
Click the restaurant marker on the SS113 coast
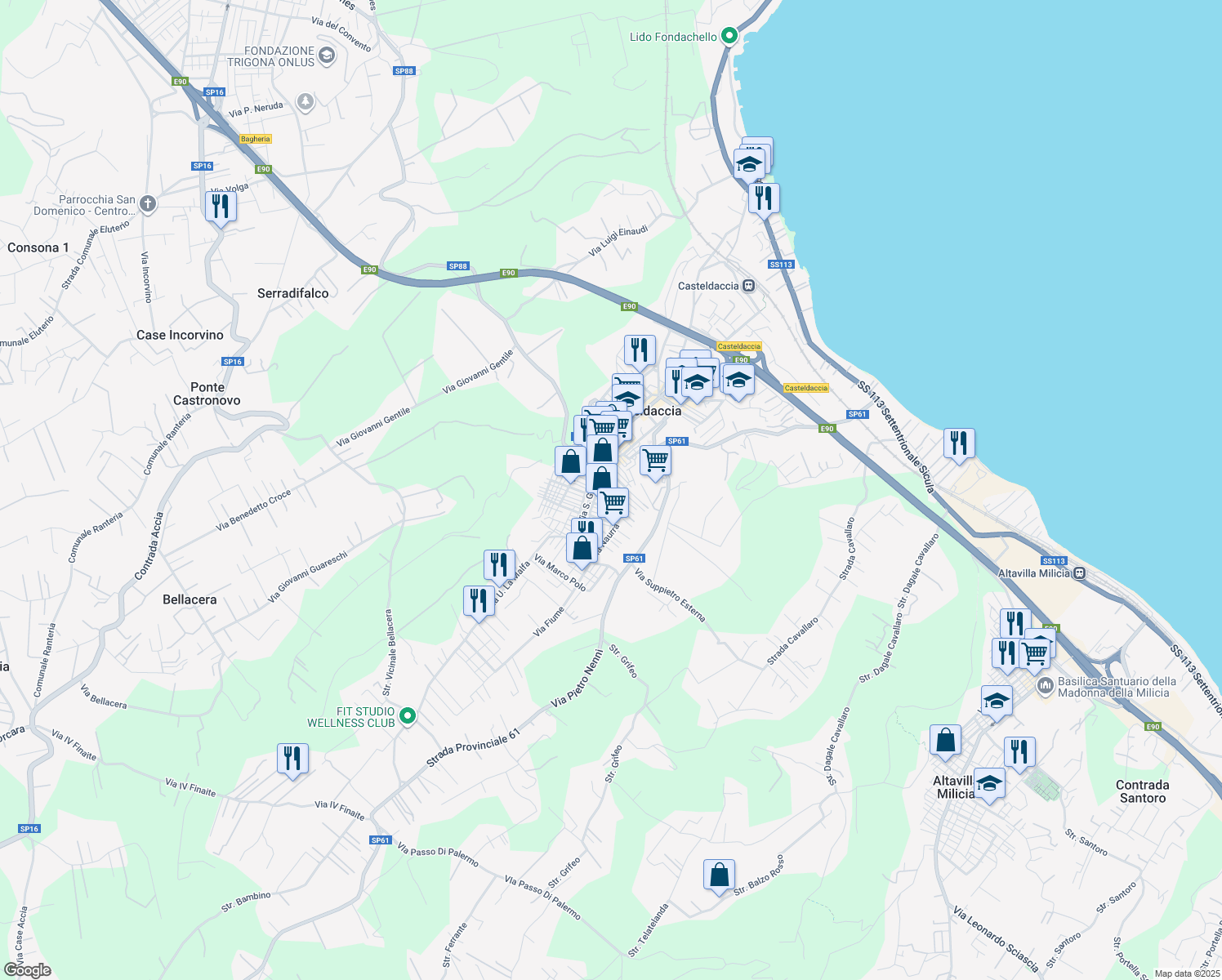click(x=959, y=441)
